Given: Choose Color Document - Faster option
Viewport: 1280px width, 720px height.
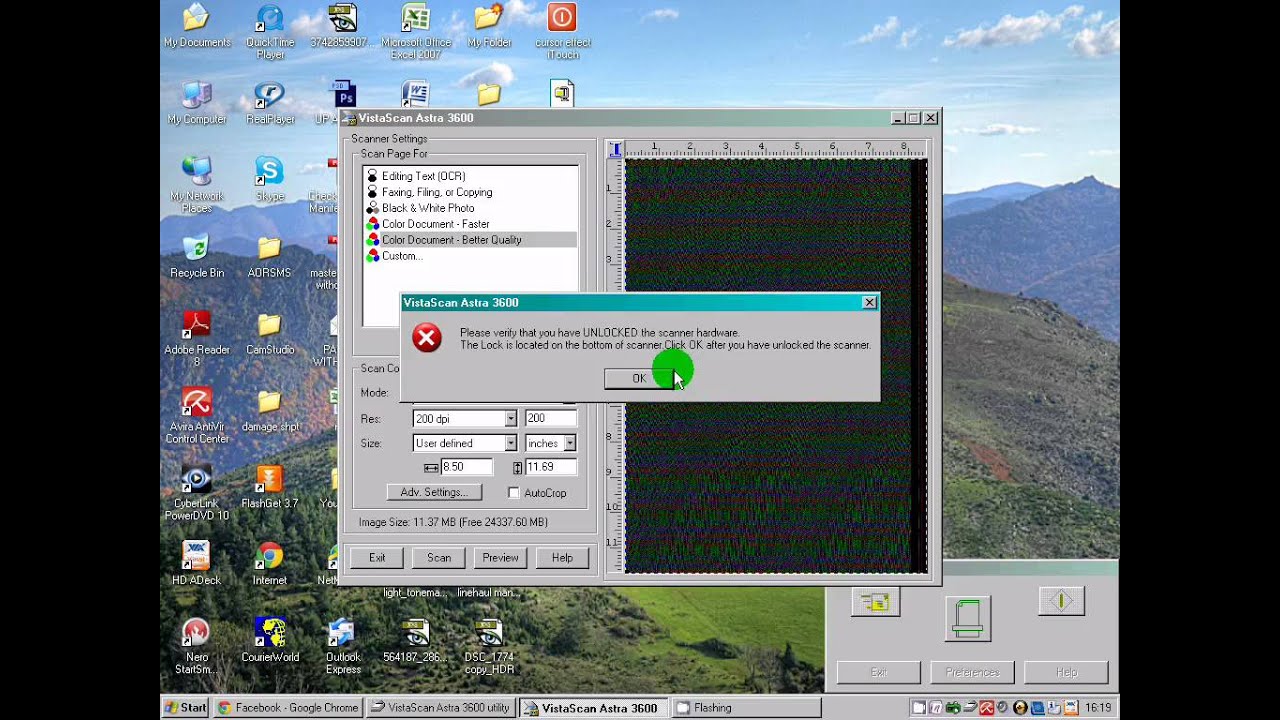Looking at the screenshot, I should 435,224.
